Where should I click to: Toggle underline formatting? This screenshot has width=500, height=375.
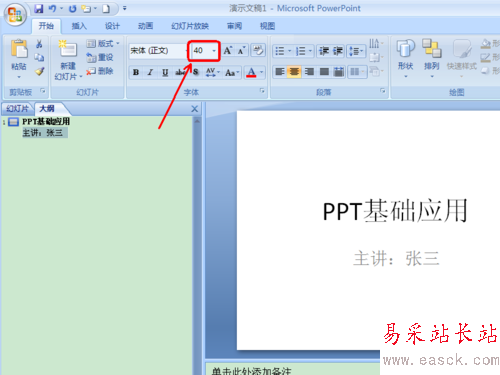pos(165,72)
